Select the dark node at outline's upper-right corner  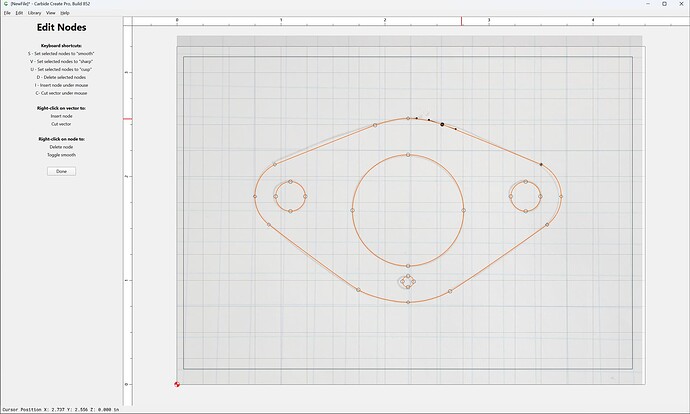[541, 165]
